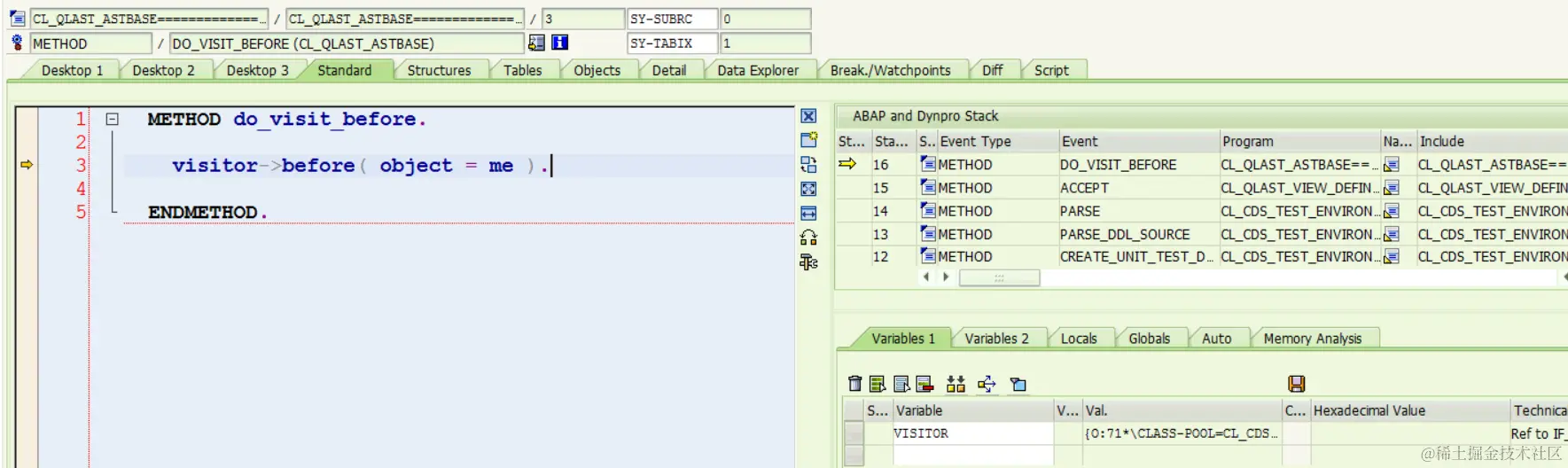Click the services of the tool icon
Image resolution: width=1568 pixels, height=468 pixels.
coord(808,238)
